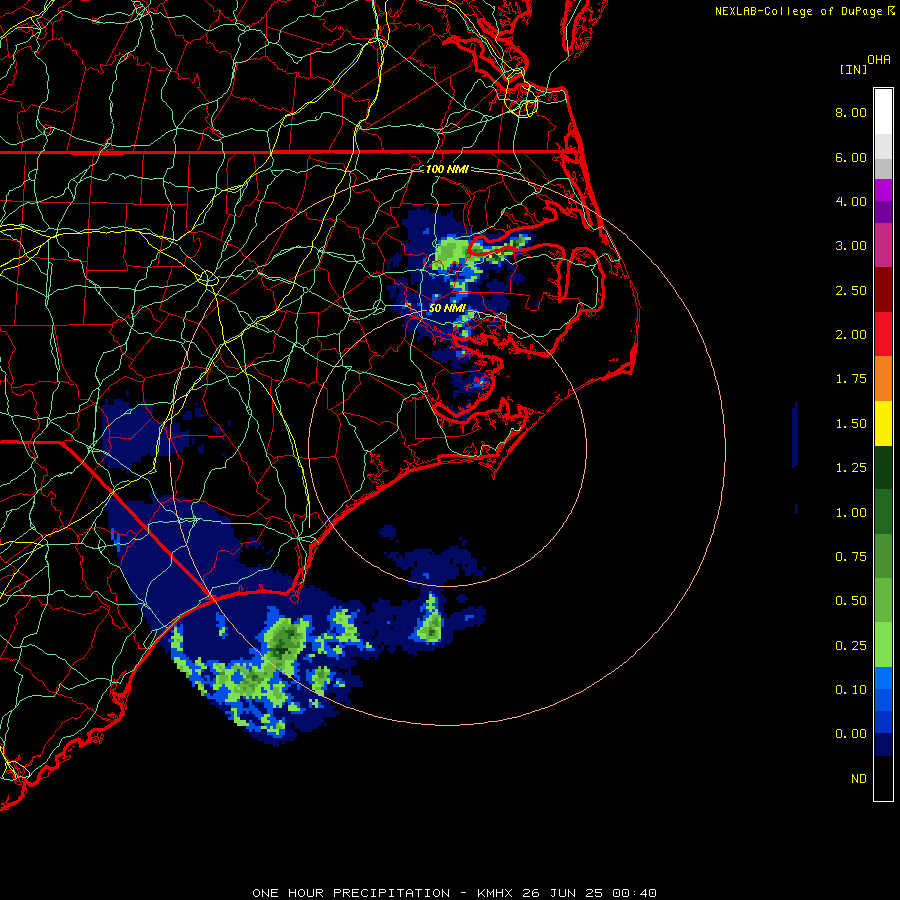Click the 0.25 legend value

tap(851, 646)
